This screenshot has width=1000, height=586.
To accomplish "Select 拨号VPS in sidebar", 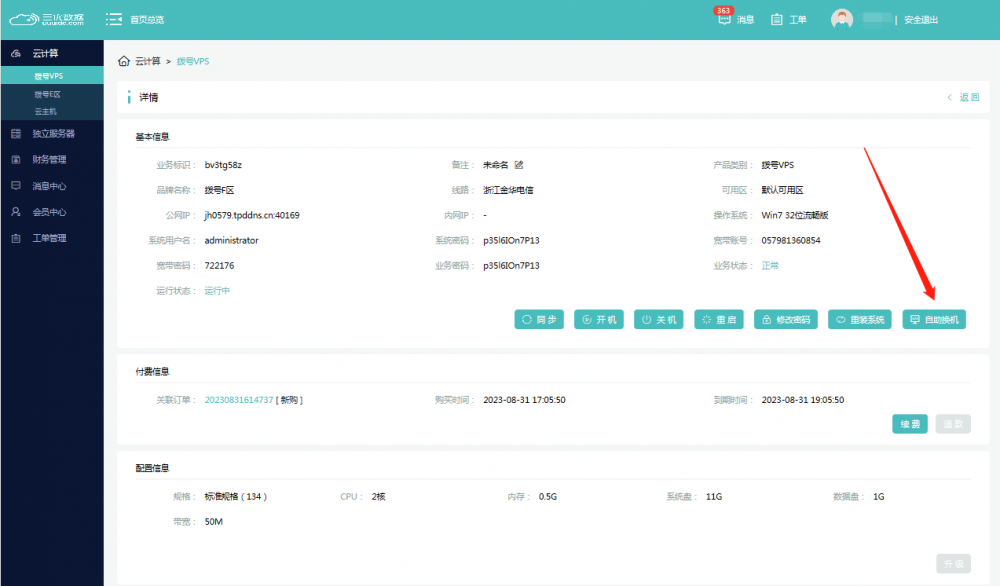I will tap(52, 75).
